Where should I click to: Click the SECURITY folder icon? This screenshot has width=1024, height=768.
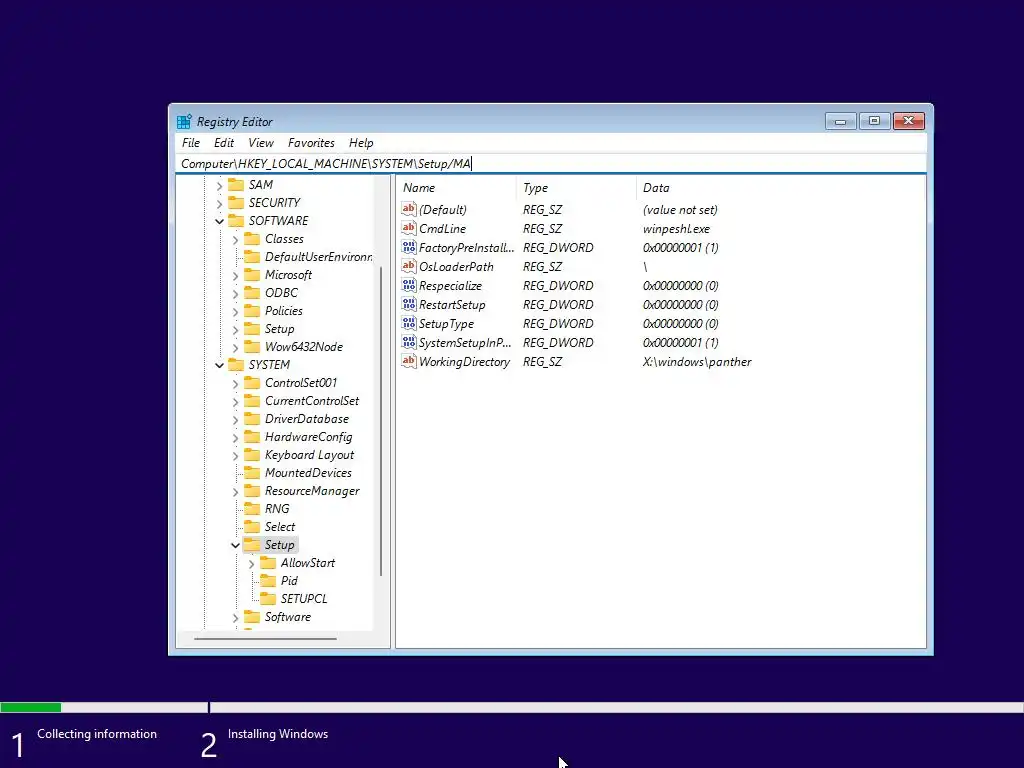236,202
